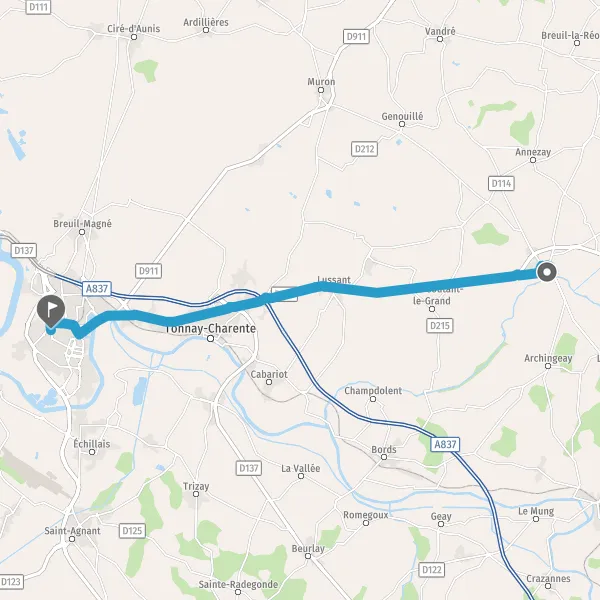Click the blue route line near Lussant
Image resolution: width=600 pixels, height=600 pixels.
321,287
